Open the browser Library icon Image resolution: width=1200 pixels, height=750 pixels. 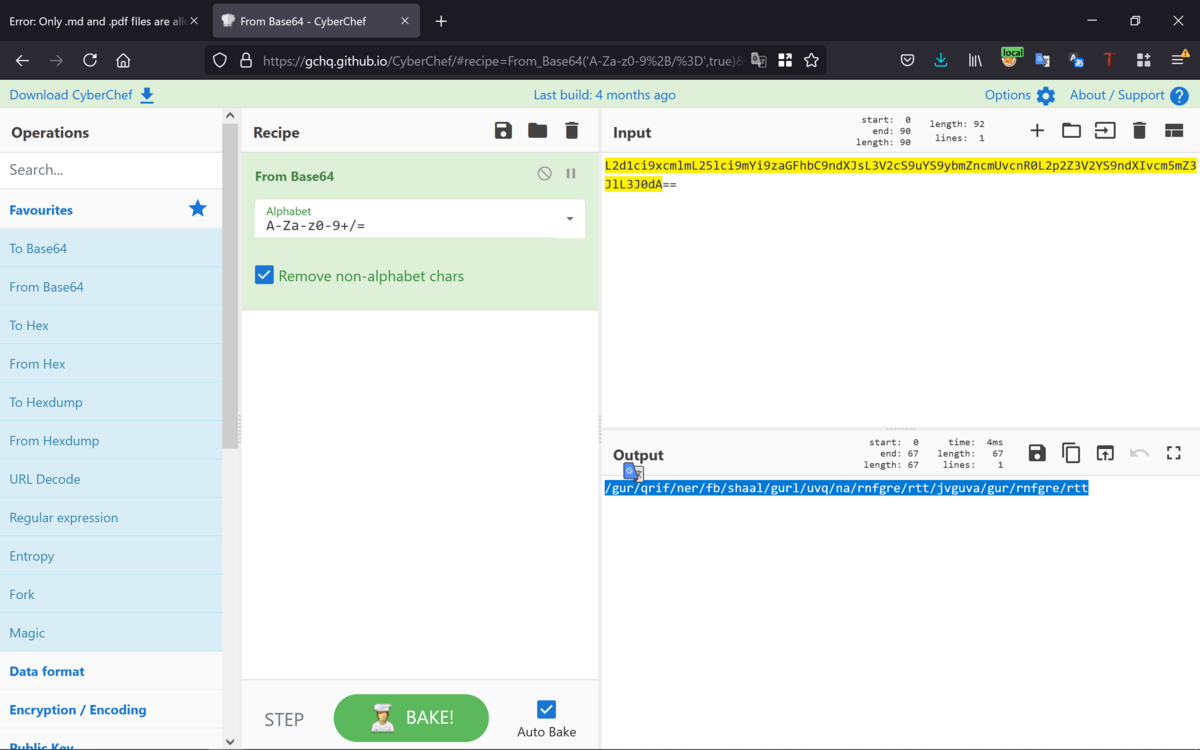(975, 60)
